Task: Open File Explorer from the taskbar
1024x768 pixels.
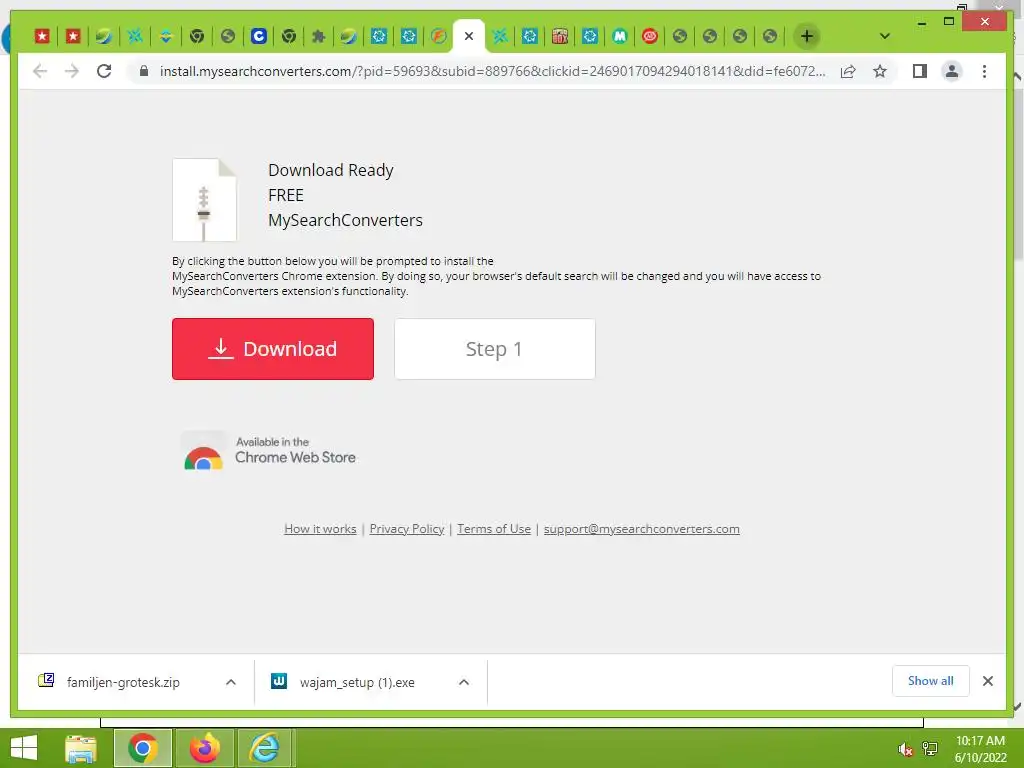Action: click(81, 748)
